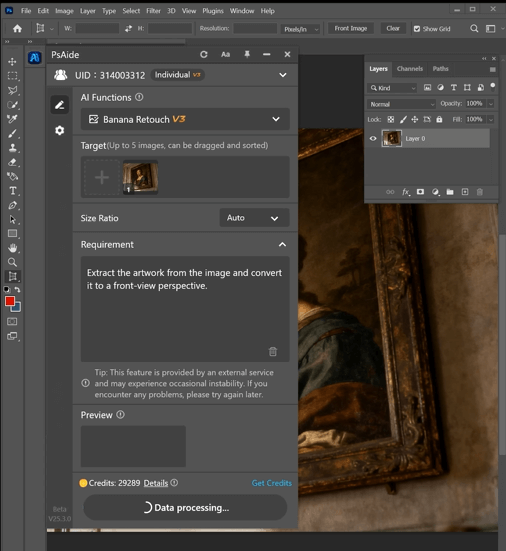This screenshot has width=506, height=551.
Task: Expand the UID account details chevron
Action: pos(283,75)
